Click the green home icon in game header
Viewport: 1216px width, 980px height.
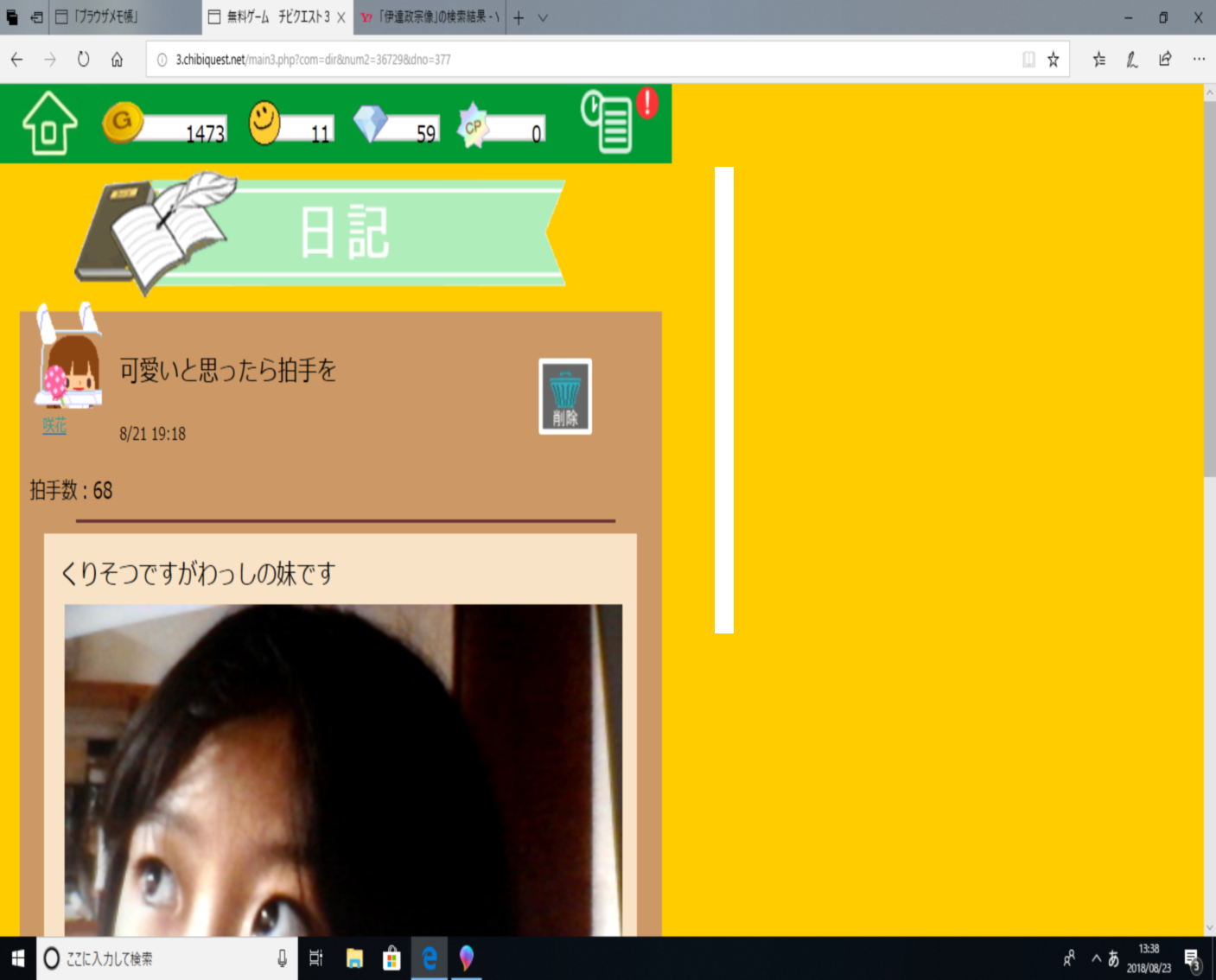(49, 124)
